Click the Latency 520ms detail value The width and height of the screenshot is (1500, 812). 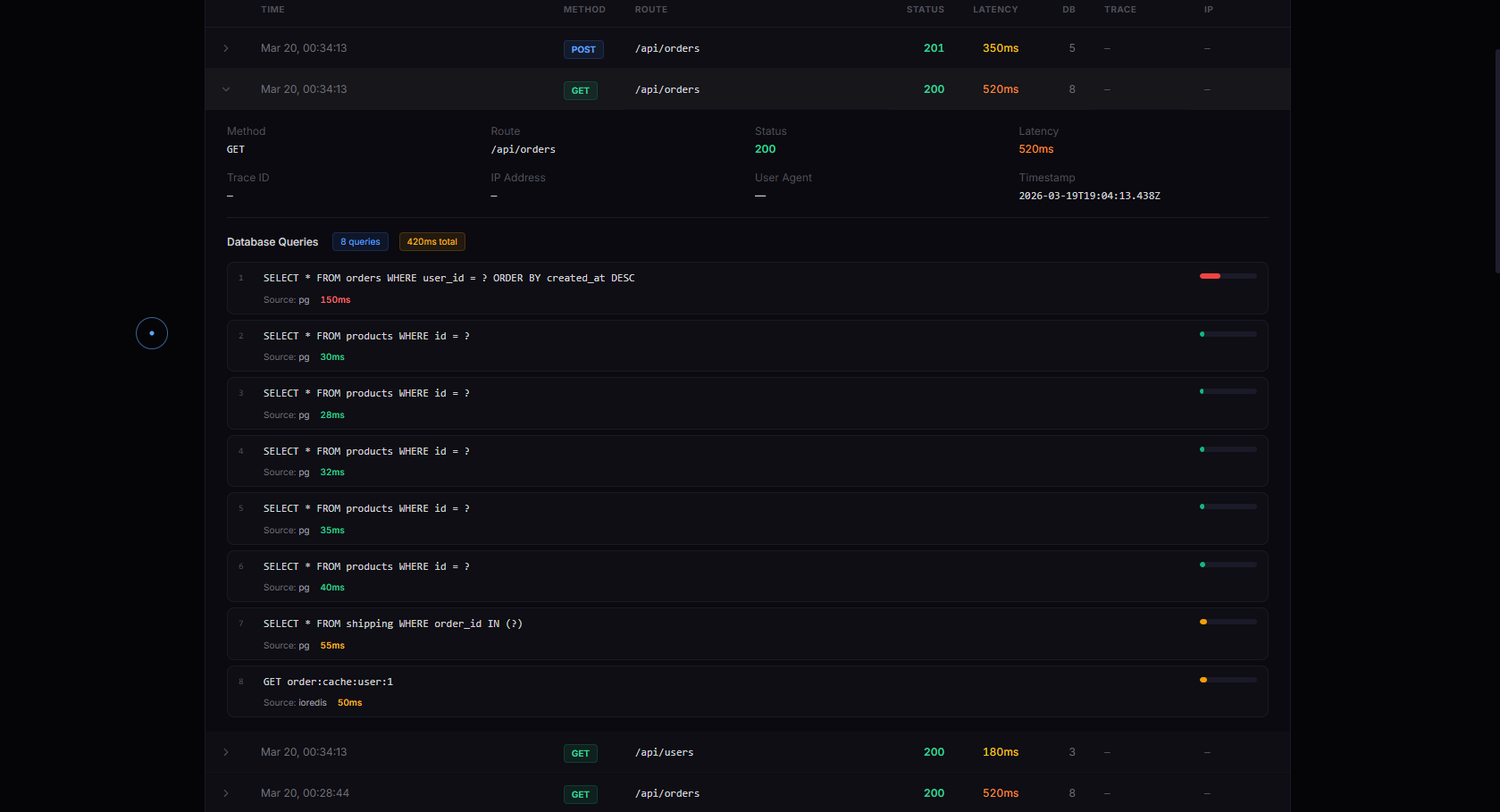click(1035, 149)
